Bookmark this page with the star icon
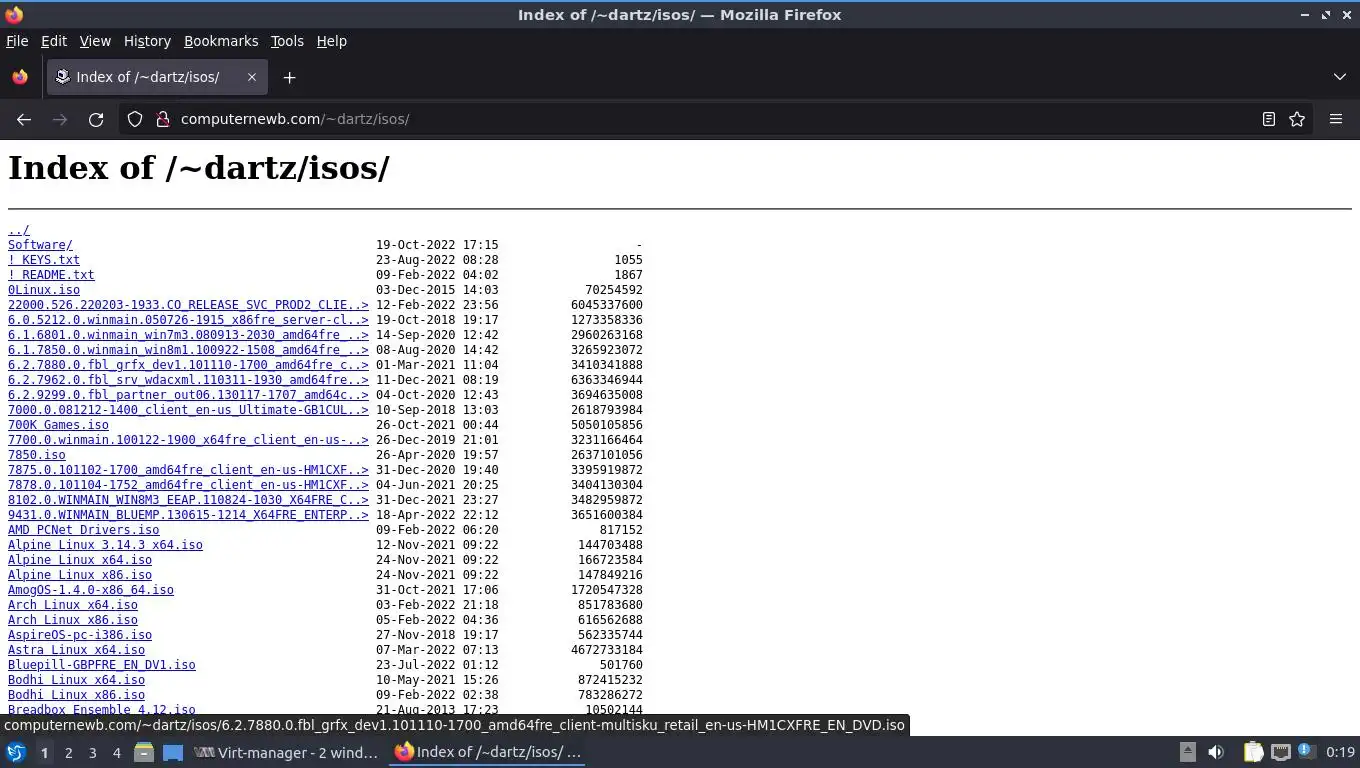Viewport: 1360px width, 768px height. 1297,119
